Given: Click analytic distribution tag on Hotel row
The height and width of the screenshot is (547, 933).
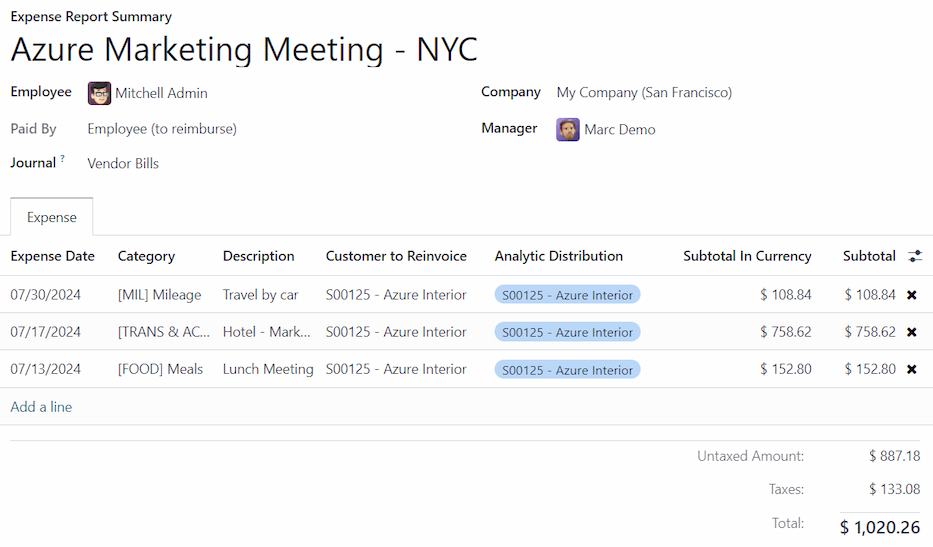Looking at the screenshot, I should pyautogui.click(x=567, y=332).
